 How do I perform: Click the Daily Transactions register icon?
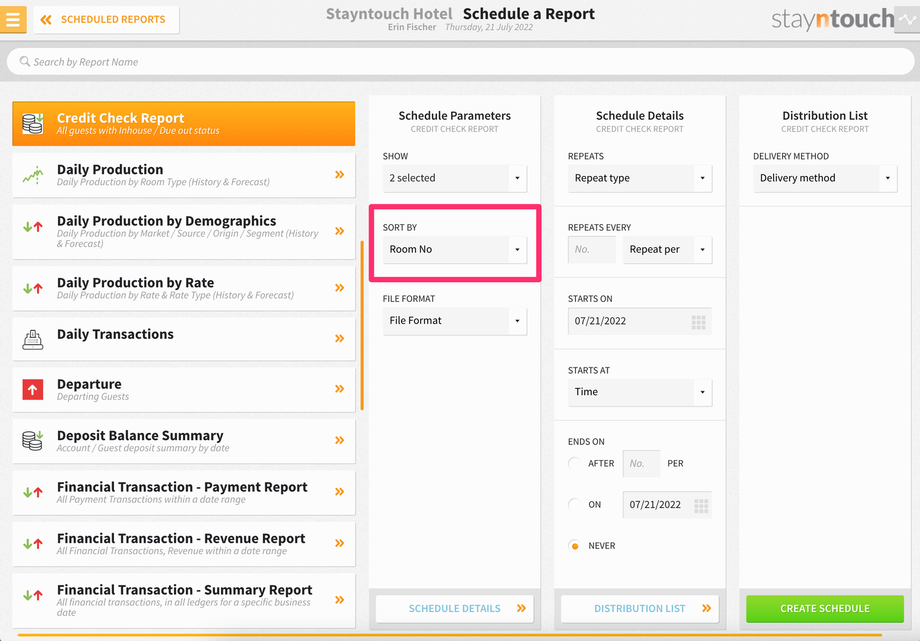33,339
